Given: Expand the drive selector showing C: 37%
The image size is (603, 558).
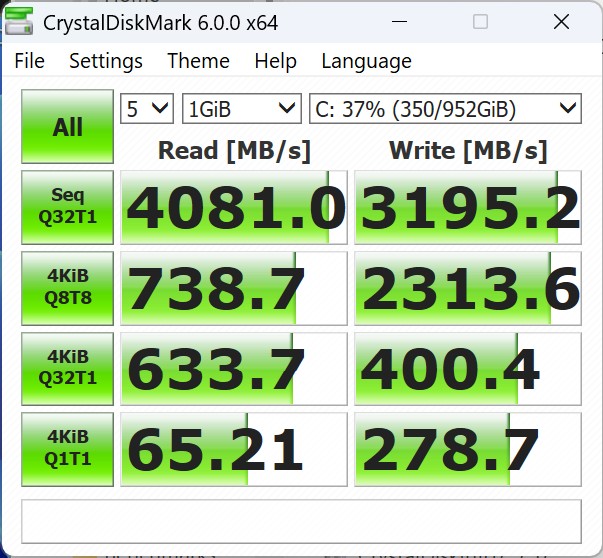Looking at the screenshot, I should (x=445, y=109).
